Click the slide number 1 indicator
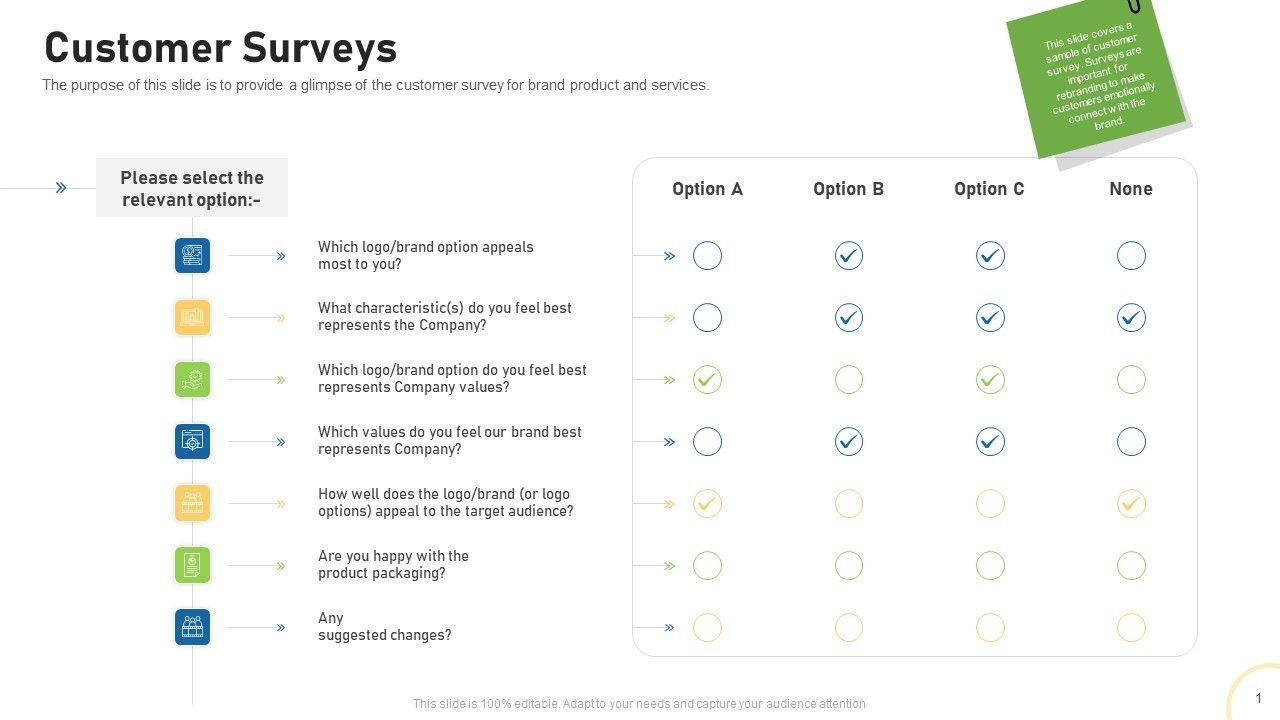Image resolution: width=1280 pixels, height=720 pixels. tap(1258, 699)
